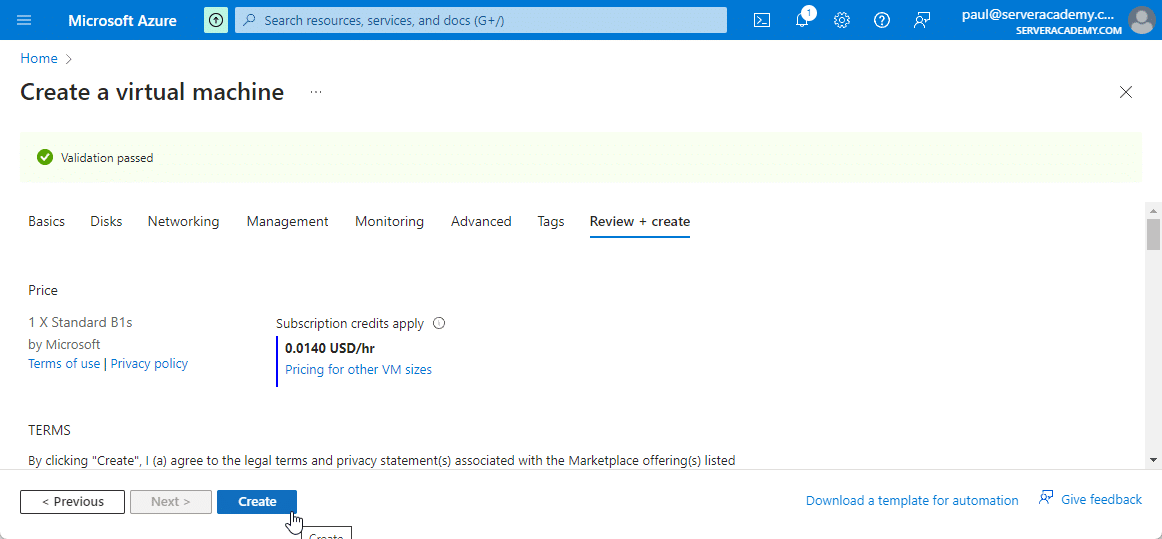The height and width of the screenshot is (539, 1162).
Task: Close the Create a virtual machine pane
Action: pyautogui.click(x=1126, y=92)
